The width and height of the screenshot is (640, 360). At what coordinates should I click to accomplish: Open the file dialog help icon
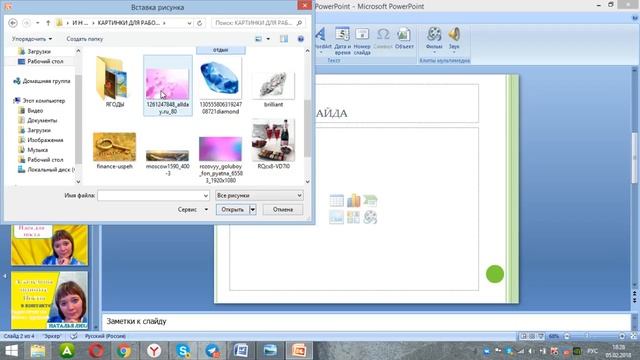tap(301, 39)
